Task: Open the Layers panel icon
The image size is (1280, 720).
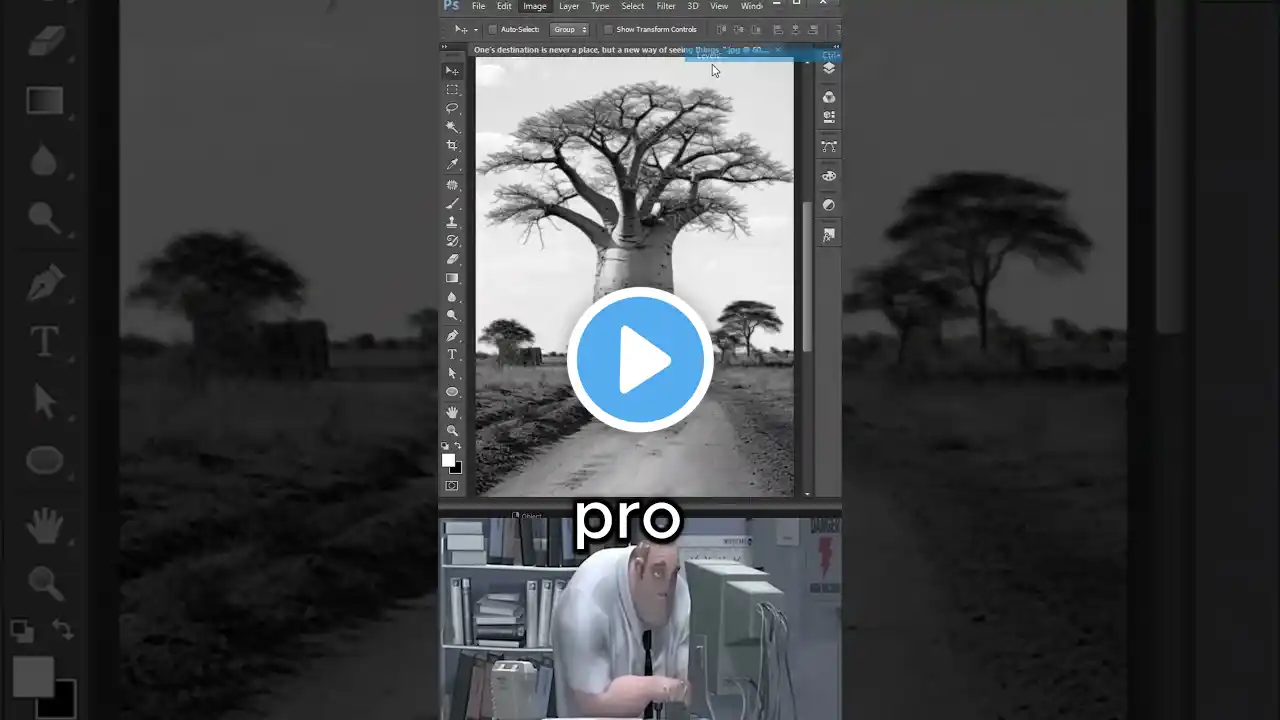Action: click(829, 68)
